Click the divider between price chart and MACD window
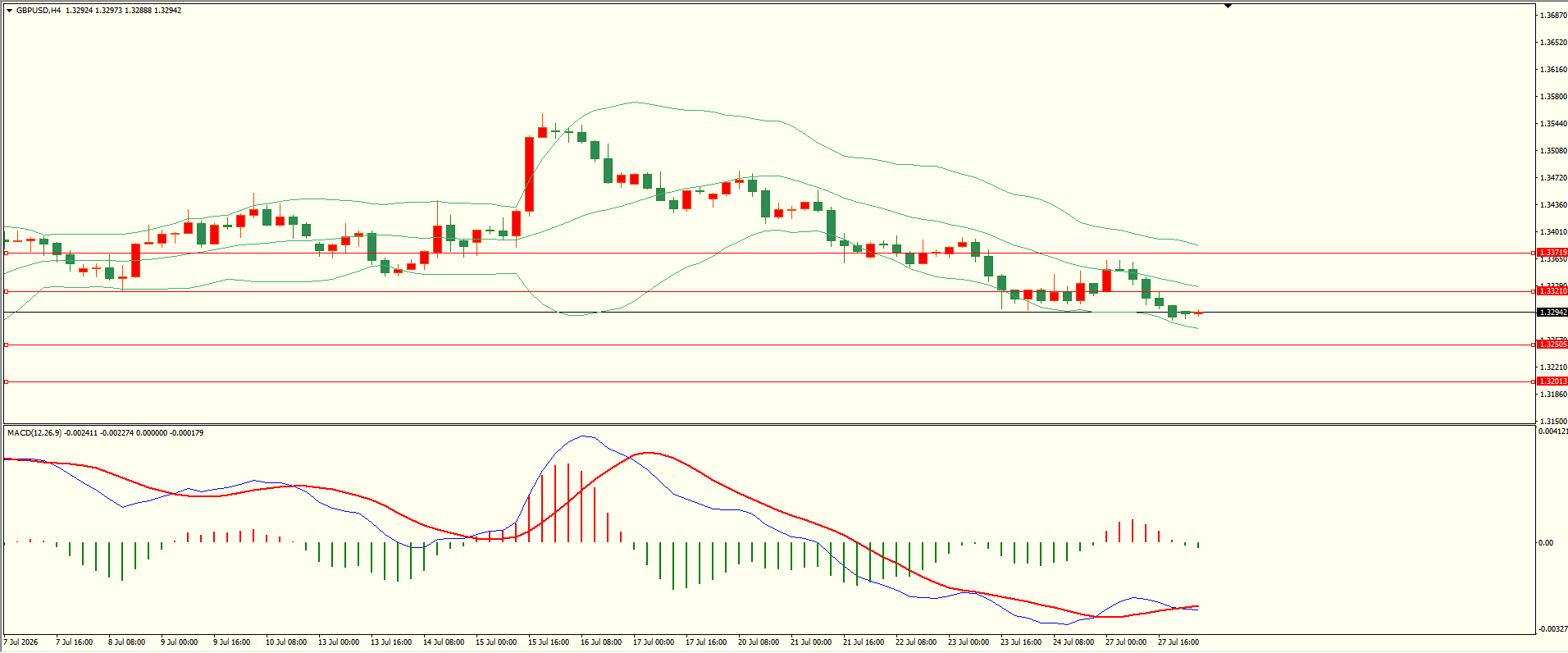Screen dimensions: 1568x653 (768, 424)
